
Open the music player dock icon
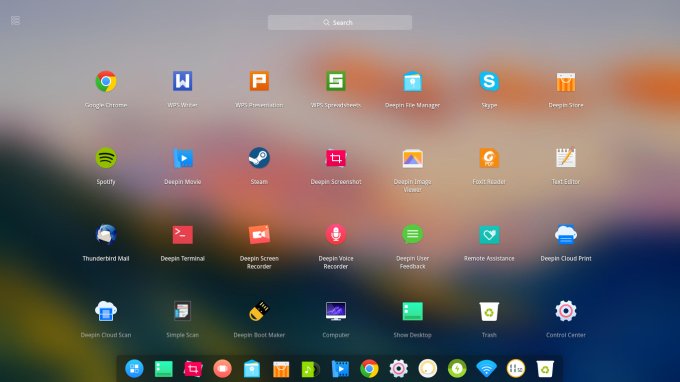(x=310, y=369)
